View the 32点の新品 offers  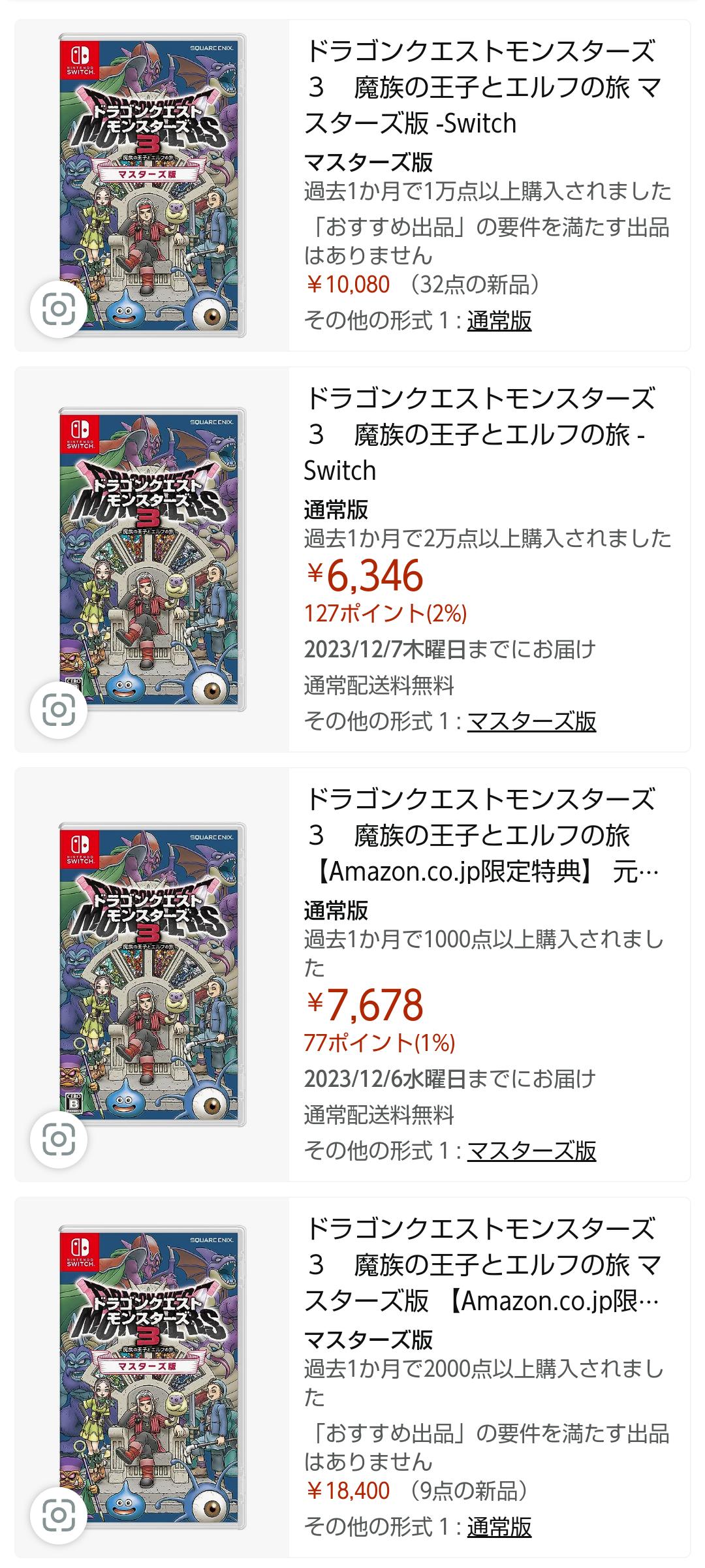click(475, 285)
